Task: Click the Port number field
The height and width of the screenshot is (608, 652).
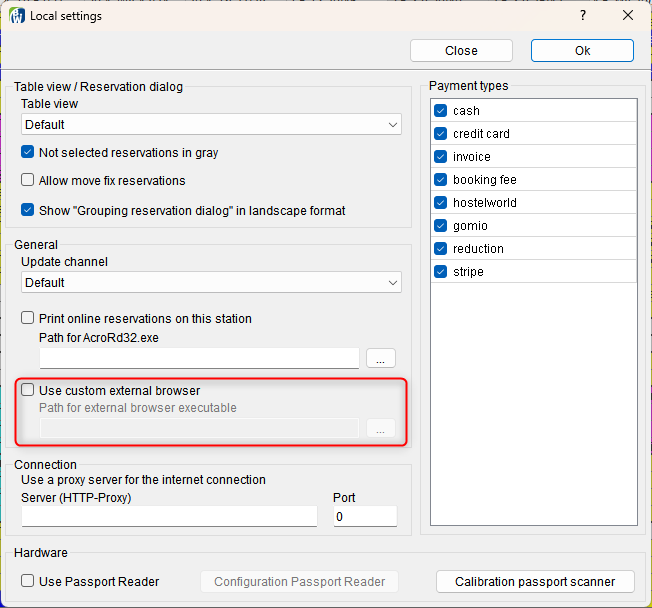Action: [364, 517]
